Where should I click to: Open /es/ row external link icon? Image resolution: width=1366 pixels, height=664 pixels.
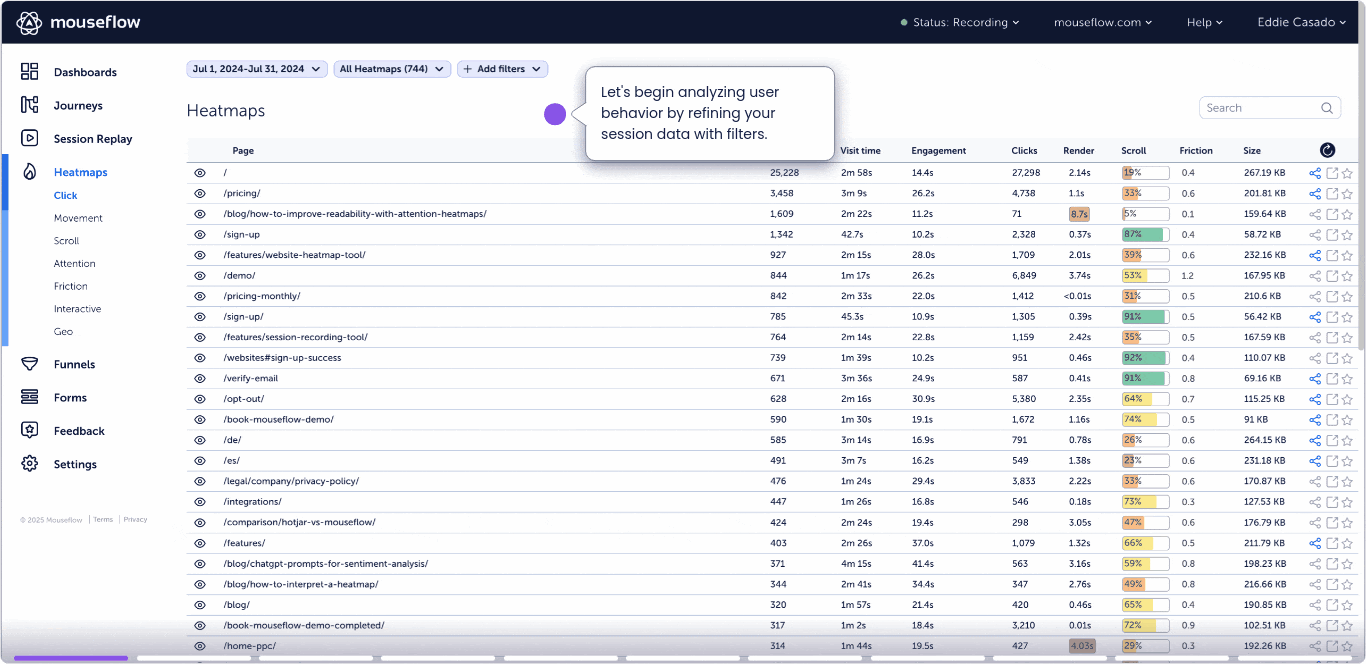(x=1332, y=461)
